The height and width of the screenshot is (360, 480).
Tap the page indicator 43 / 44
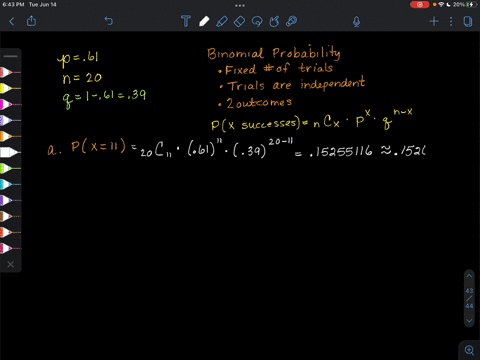[469, 298]
